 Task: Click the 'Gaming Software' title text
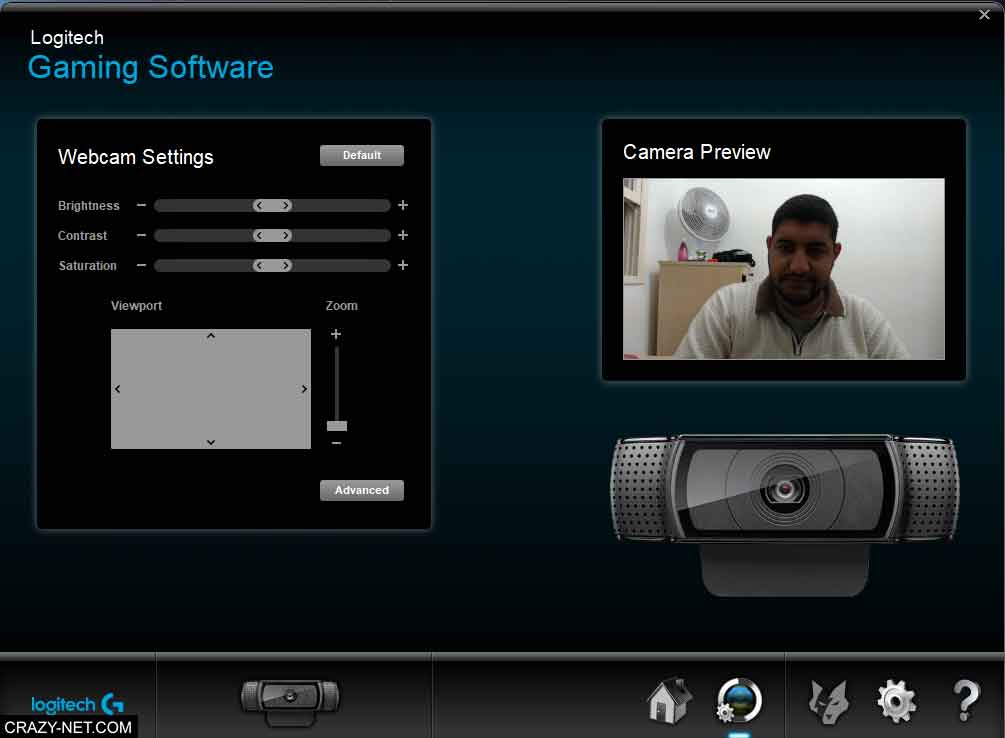coord(151,68)
